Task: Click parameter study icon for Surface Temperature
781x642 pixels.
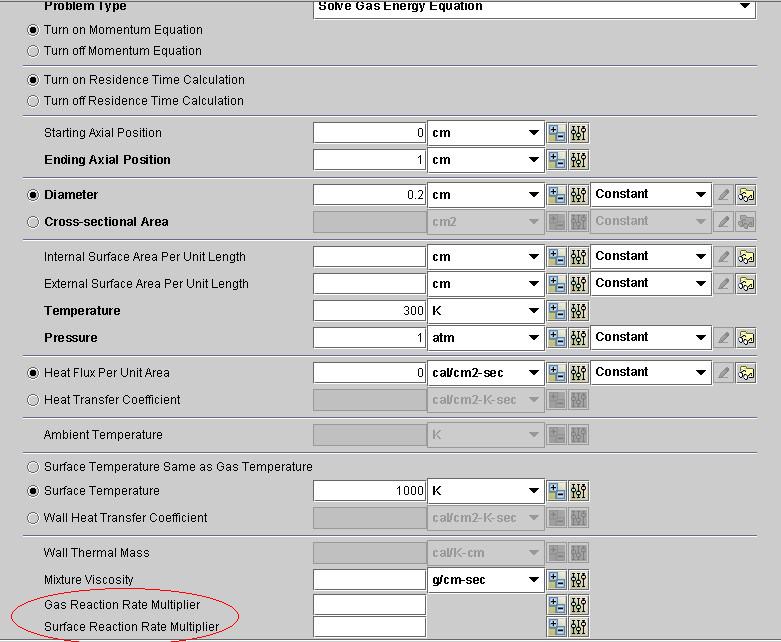Action: click(579, 491)
